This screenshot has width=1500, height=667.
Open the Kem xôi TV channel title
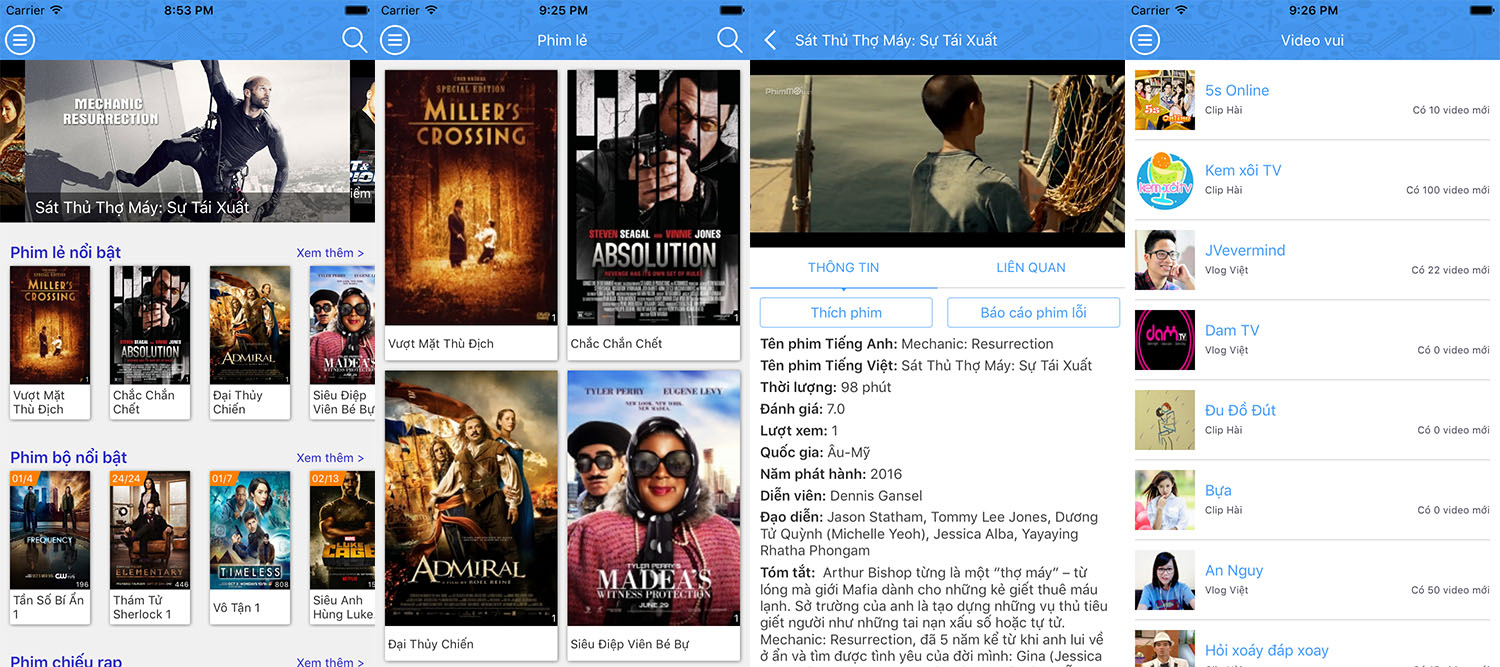[1243, 170]
